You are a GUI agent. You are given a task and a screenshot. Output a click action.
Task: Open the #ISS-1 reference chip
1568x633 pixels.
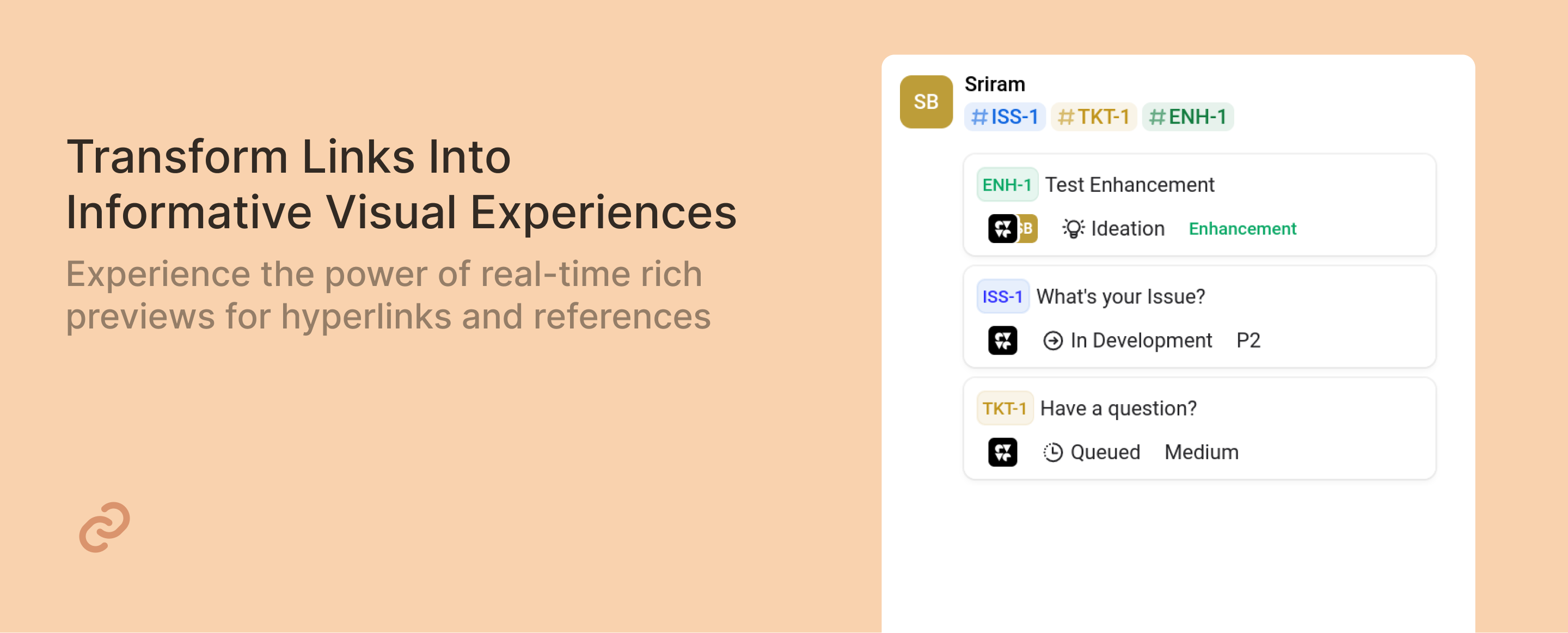[x=1004, y=117]
